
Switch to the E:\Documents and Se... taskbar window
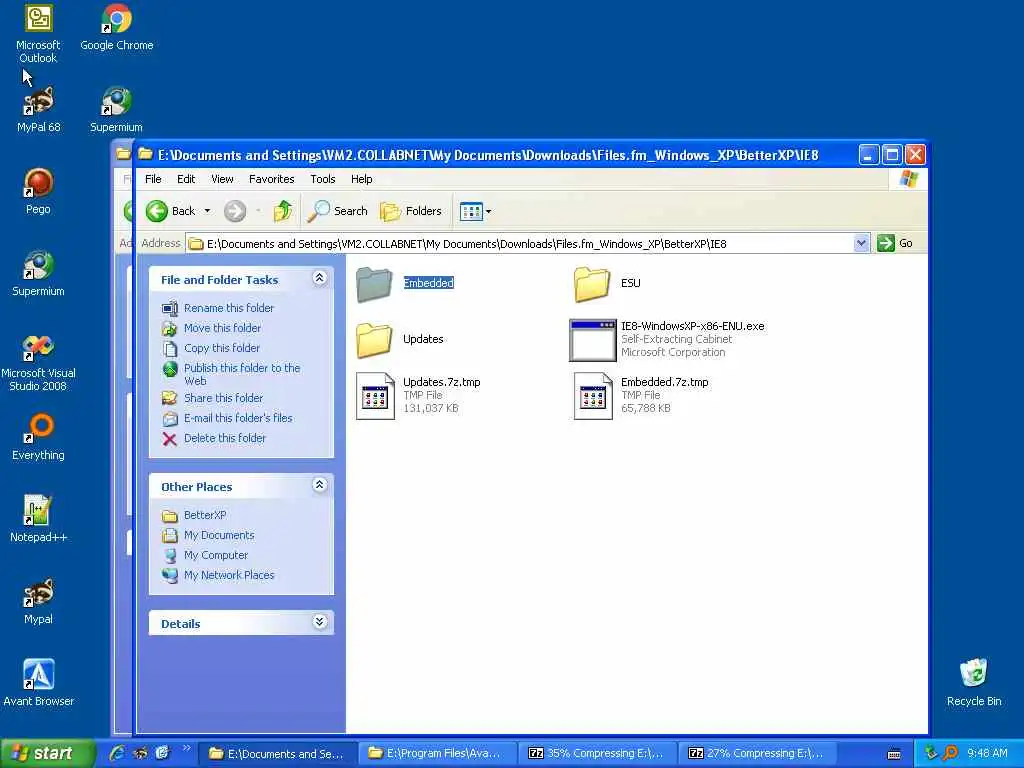pos(277,754)
